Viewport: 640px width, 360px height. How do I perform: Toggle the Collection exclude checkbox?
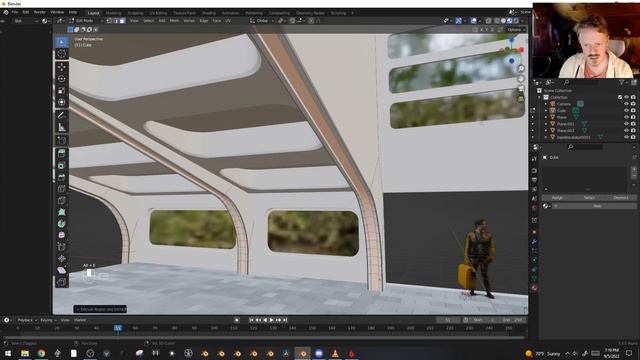click(x=620, y=97)
